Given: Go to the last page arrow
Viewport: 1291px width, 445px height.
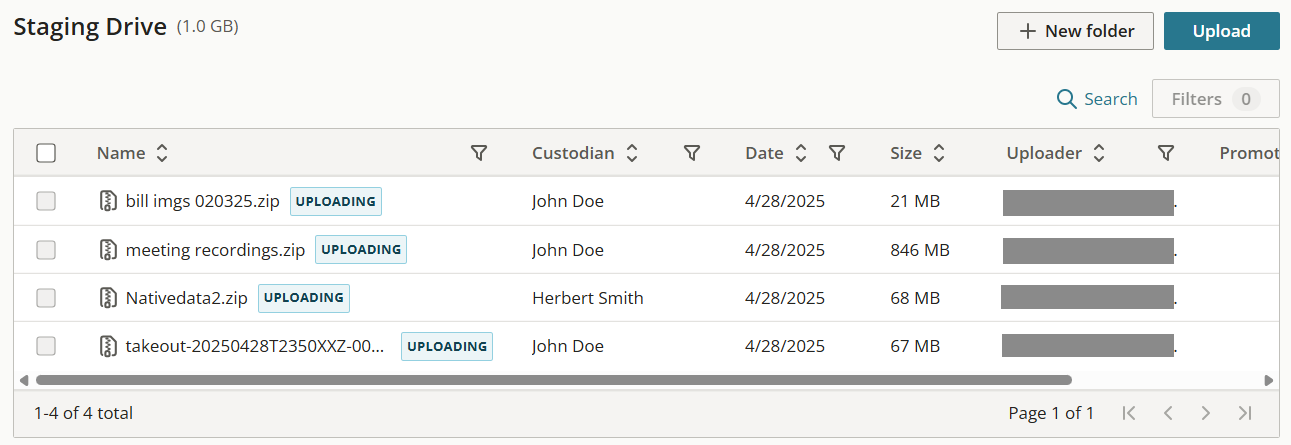Looking at the screenshot, I should (x=1245, y=413).
